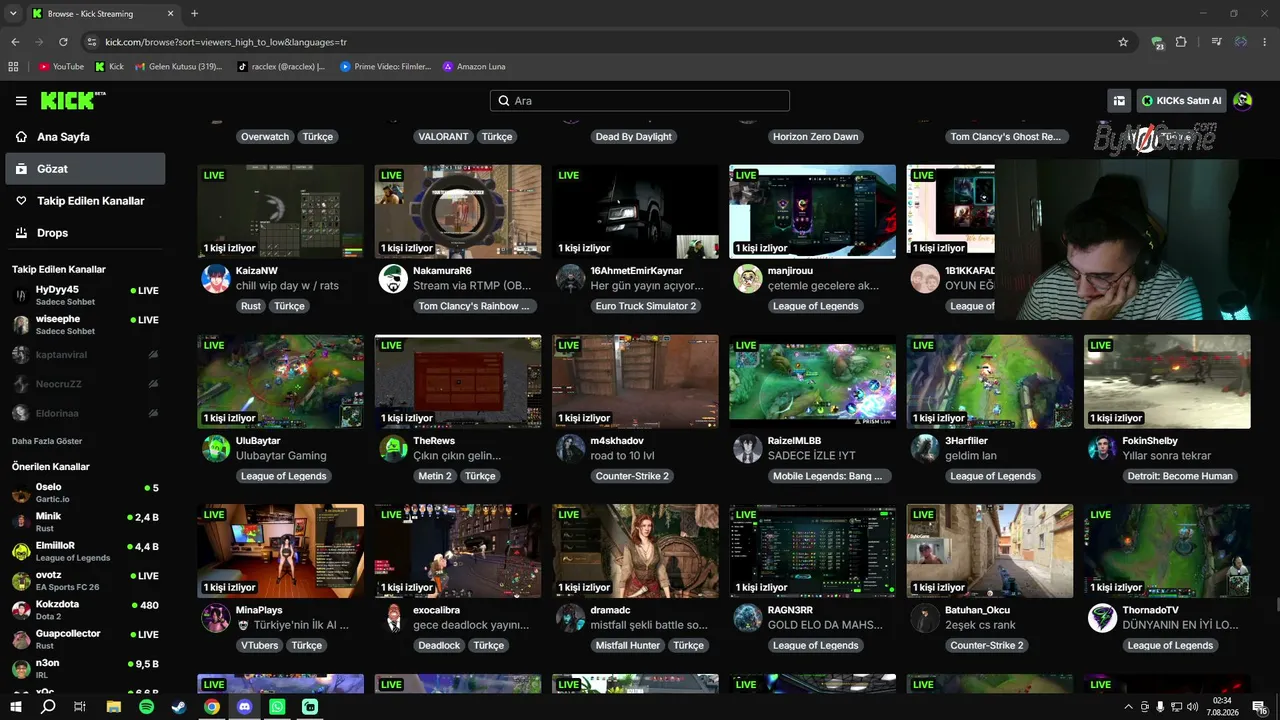Open Drops in the sidebar

(85, 233)
